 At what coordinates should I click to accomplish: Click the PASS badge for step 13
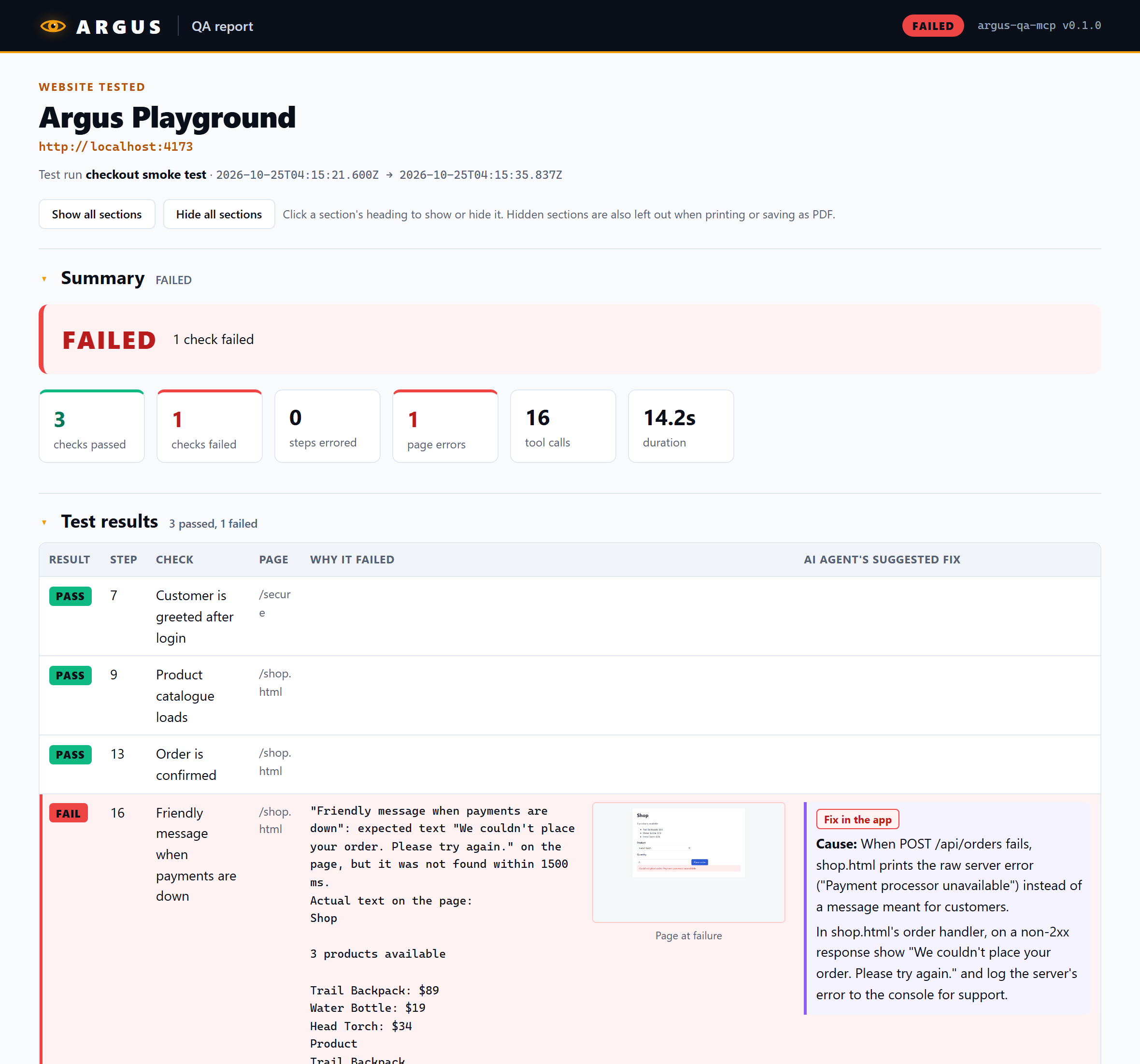pos(70,754)
